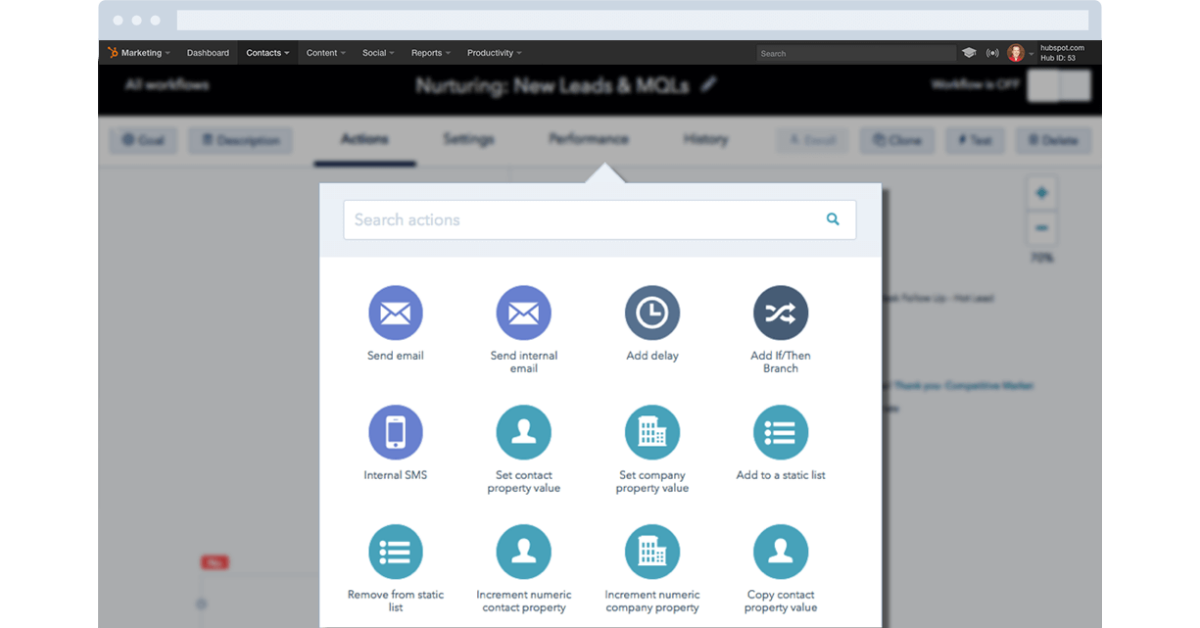This screenshot has width=1200, height=628.
Task: Open the Social navigation dropdown
Action: [378, 53]
